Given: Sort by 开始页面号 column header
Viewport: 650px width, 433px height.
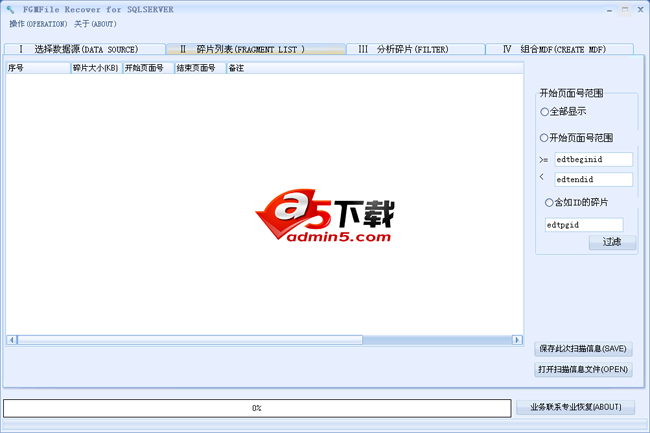Looking at the screenshot, I should click(x=148, y=68).
